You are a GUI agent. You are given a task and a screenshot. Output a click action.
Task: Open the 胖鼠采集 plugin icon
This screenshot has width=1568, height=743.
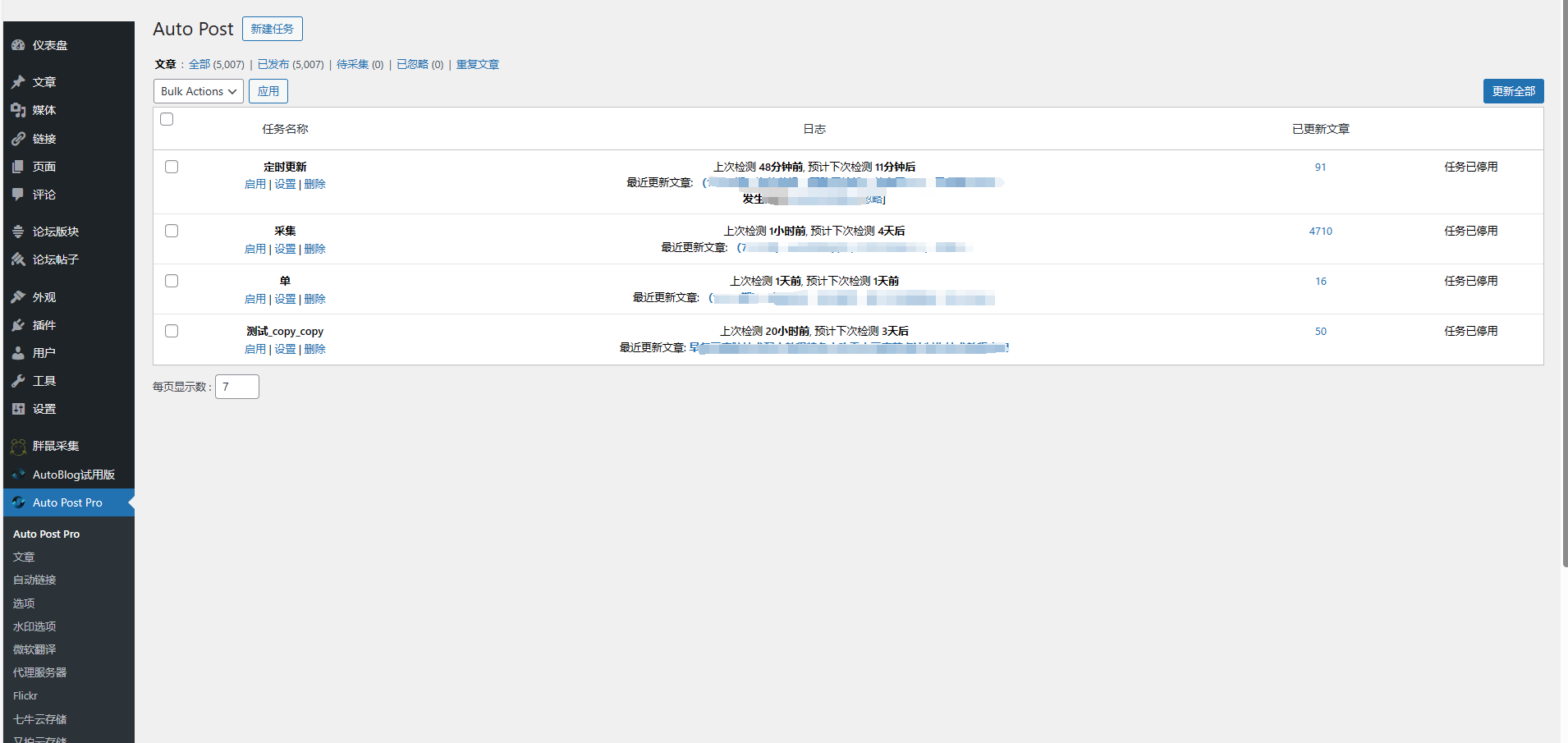click(18, 446)
